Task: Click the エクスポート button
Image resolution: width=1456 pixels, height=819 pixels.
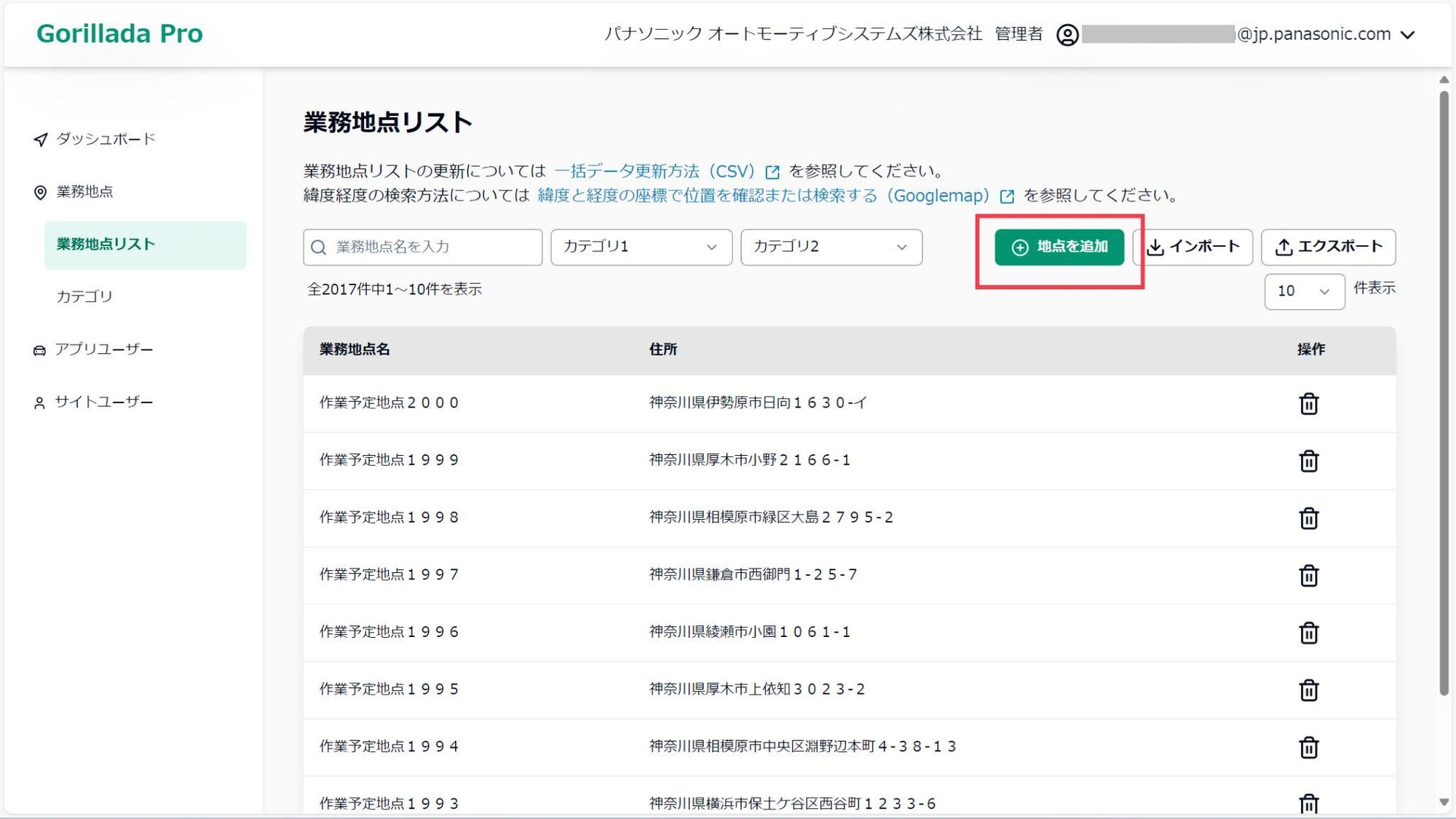Action: 1329,247
